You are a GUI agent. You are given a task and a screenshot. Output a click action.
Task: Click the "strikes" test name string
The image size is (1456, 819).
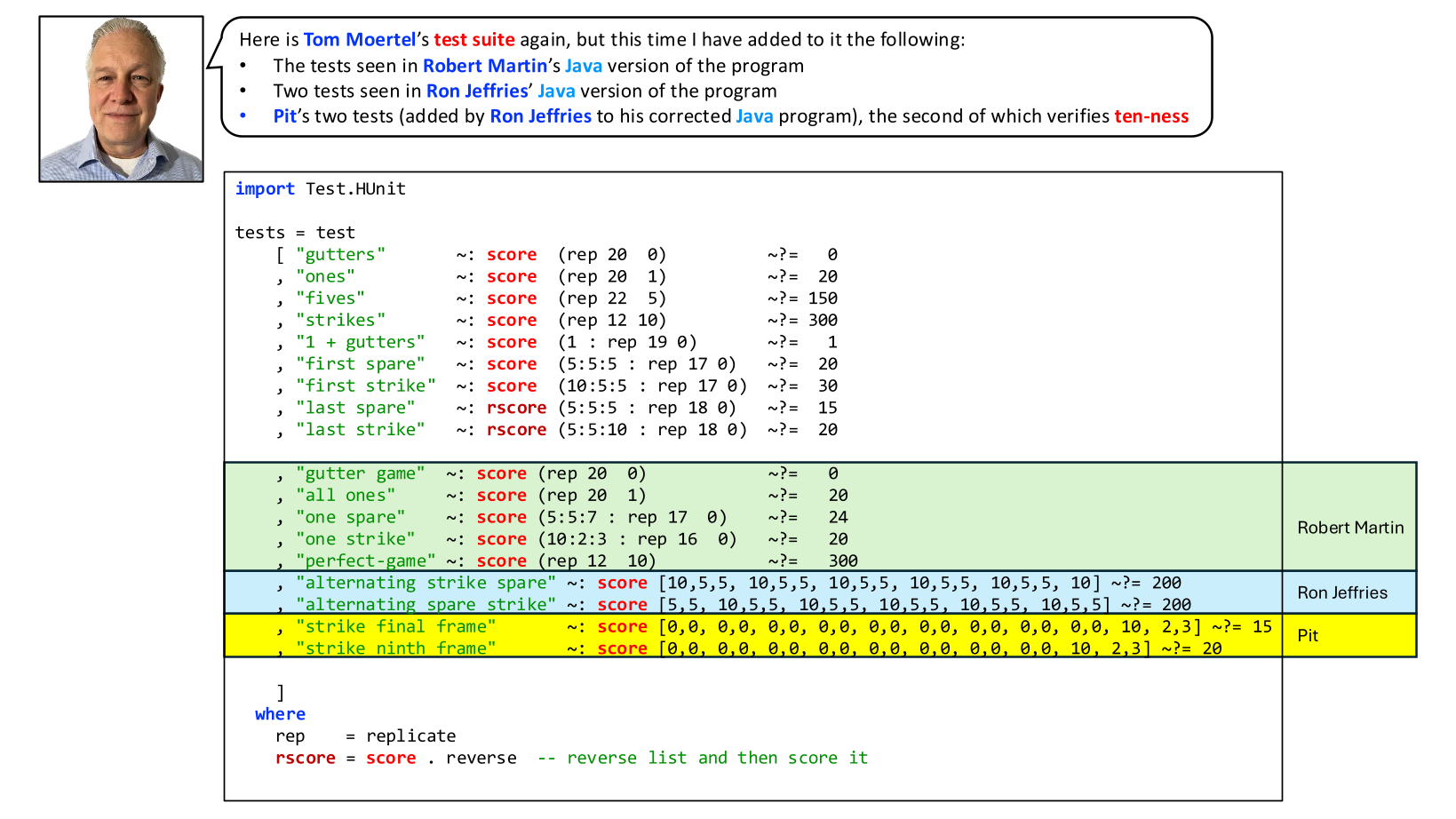coord(341,320)
